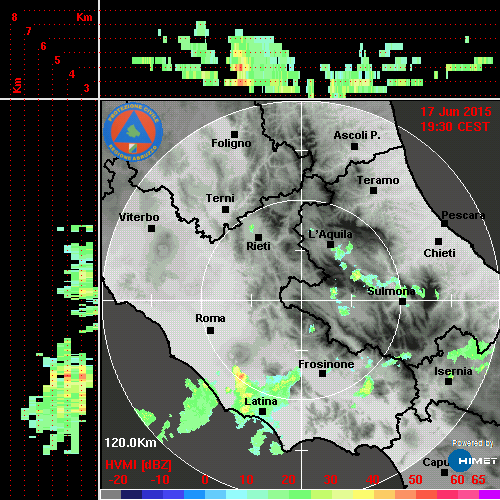The image size is (500, 500).
Task: Pick the dark navy swatch in the dBZ bar
Action: pos(132,495)
